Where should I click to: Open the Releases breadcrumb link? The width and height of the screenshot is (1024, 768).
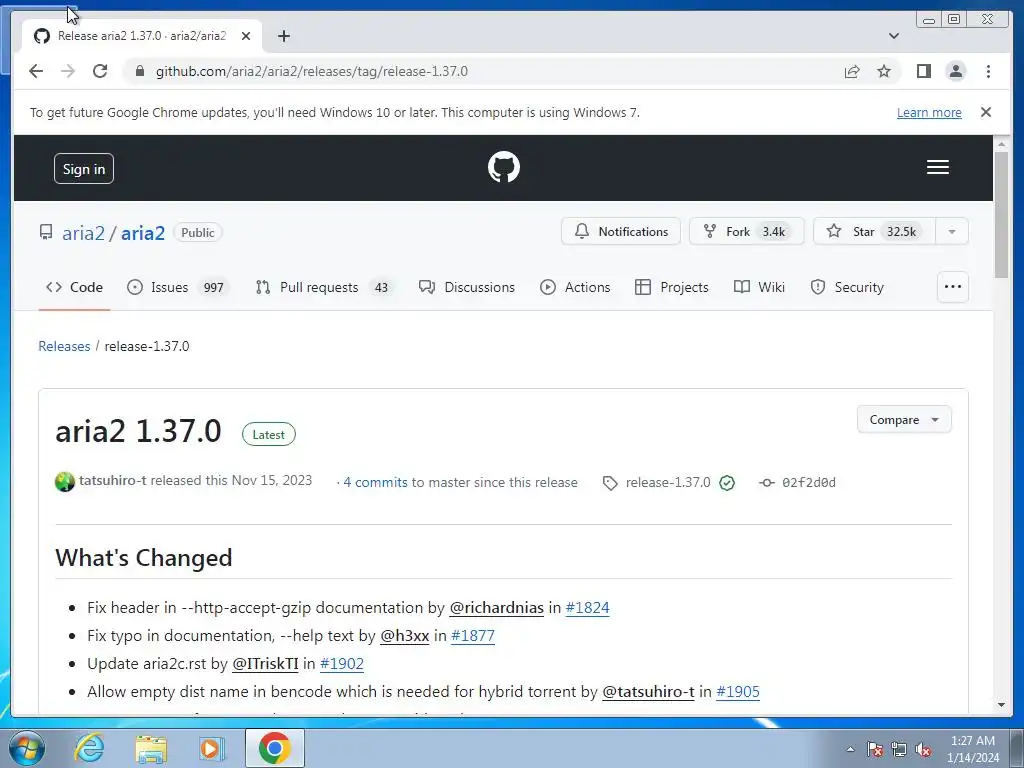point(64,346)
